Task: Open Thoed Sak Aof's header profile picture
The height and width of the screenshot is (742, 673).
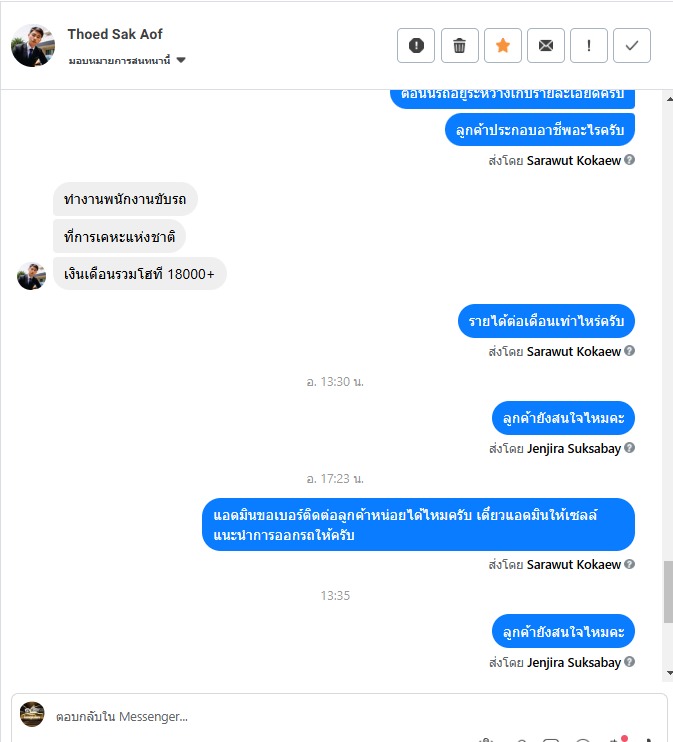Action: point(33,46)
